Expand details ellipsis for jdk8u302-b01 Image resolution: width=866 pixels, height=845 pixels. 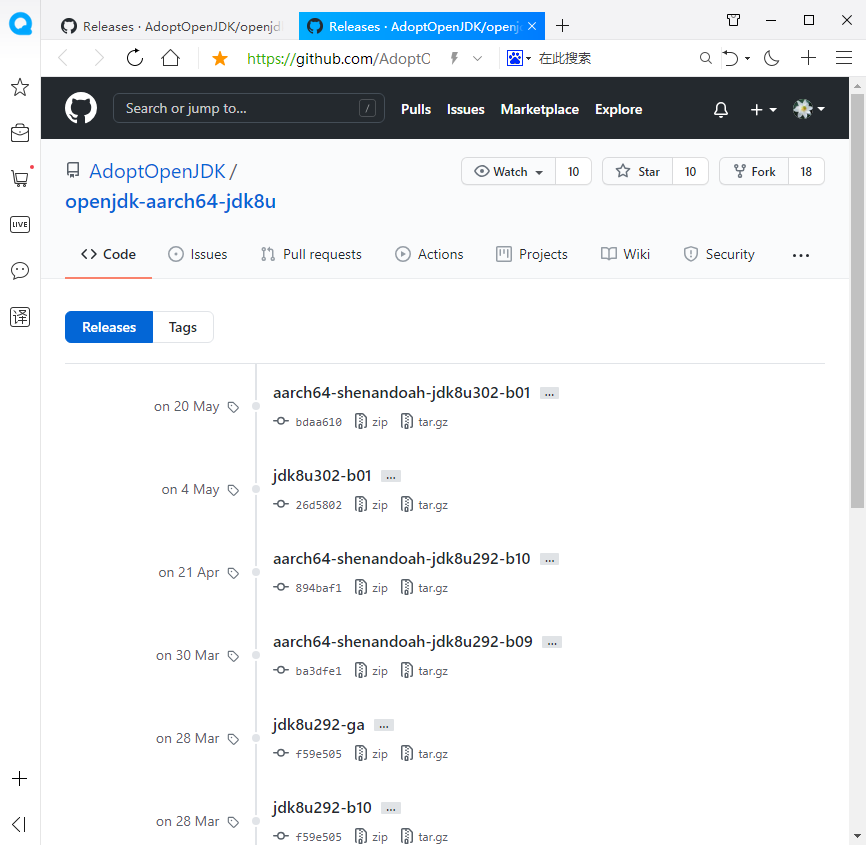[390, 477]
